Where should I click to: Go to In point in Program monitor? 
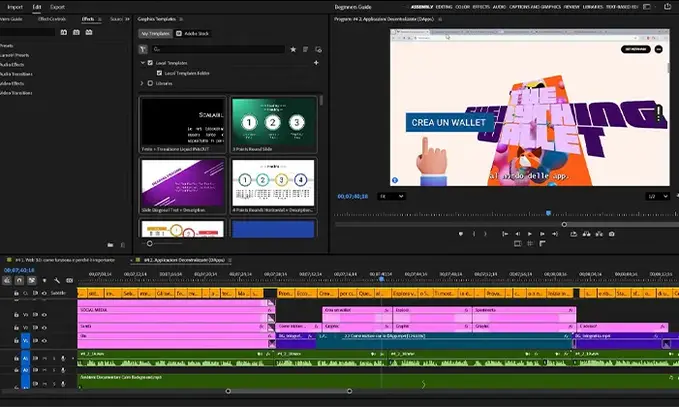coord(505,234)
